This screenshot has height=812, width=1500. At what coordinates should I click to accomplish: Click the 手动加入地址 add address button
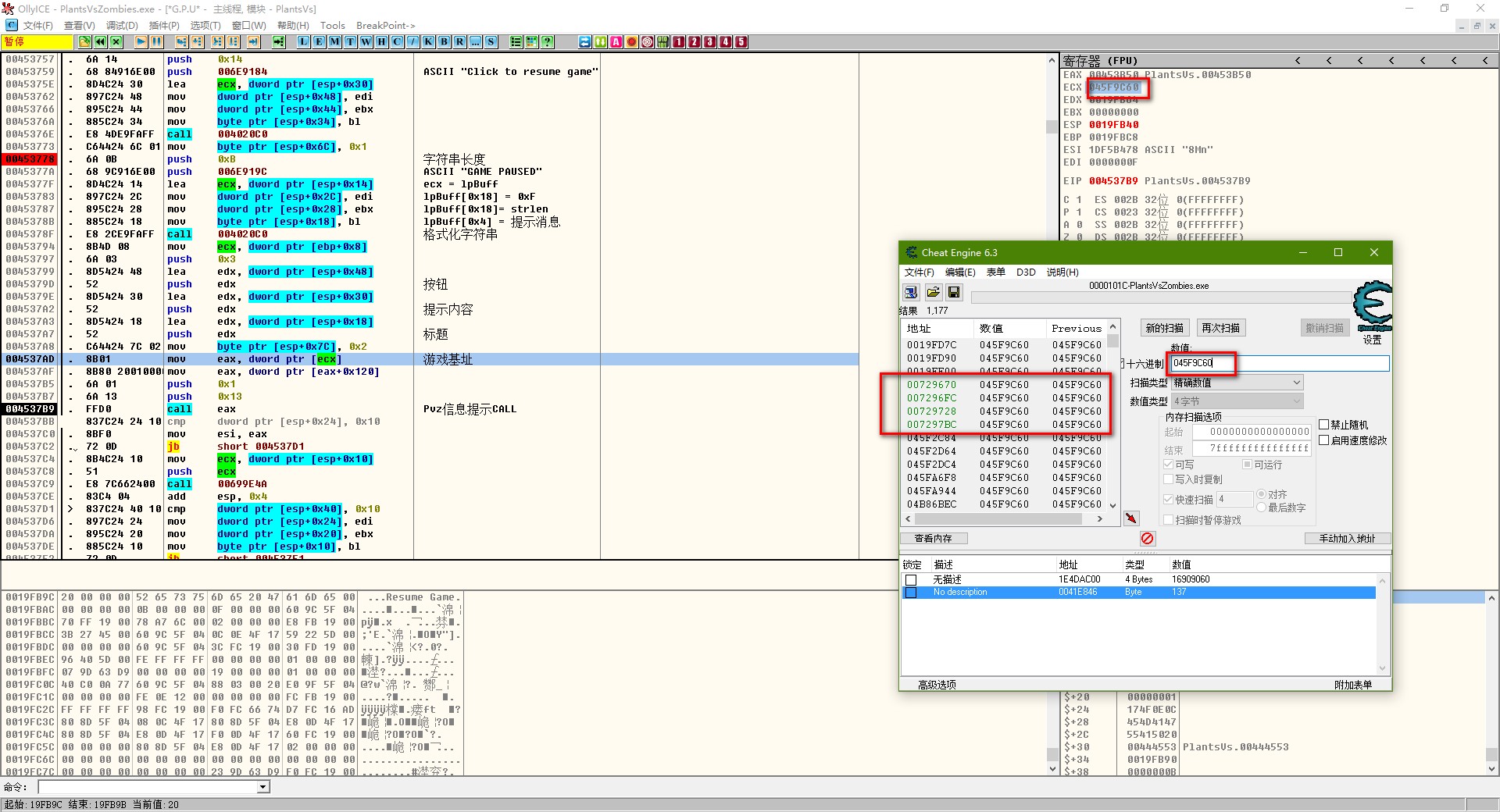coord(1347,539)
